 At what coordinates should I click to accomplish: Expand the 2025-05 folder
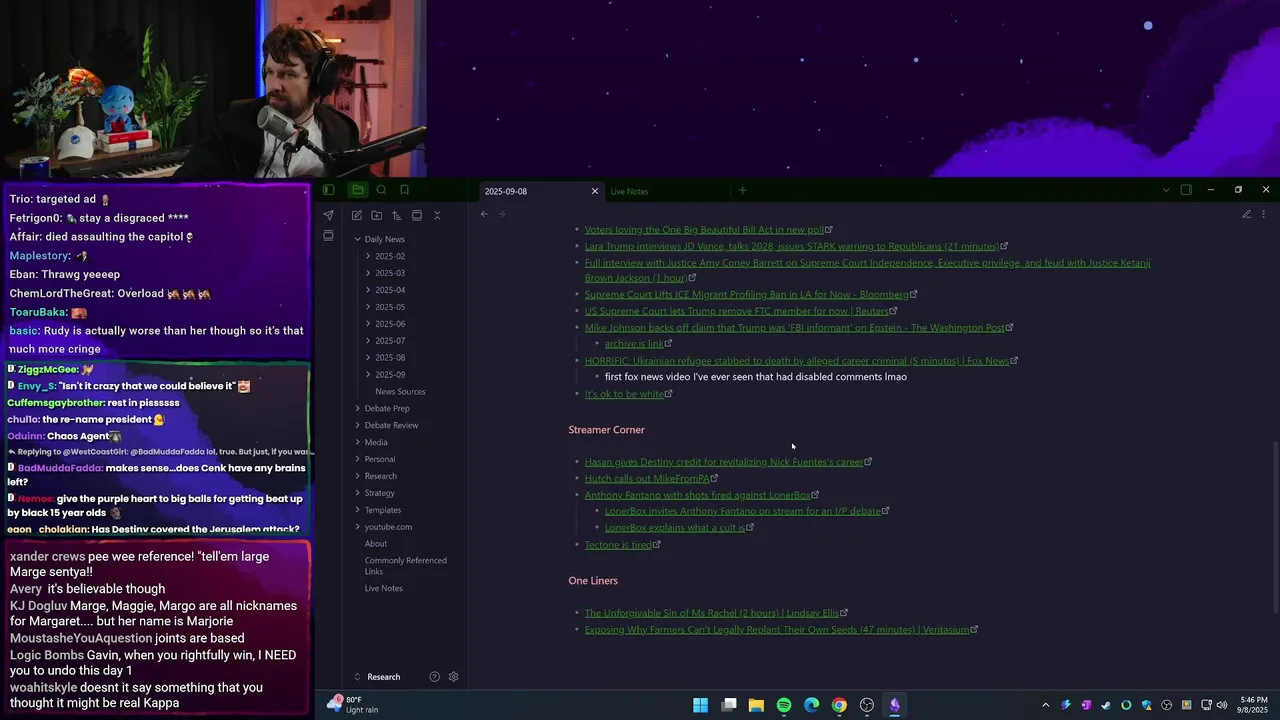(x=390, y=307)
